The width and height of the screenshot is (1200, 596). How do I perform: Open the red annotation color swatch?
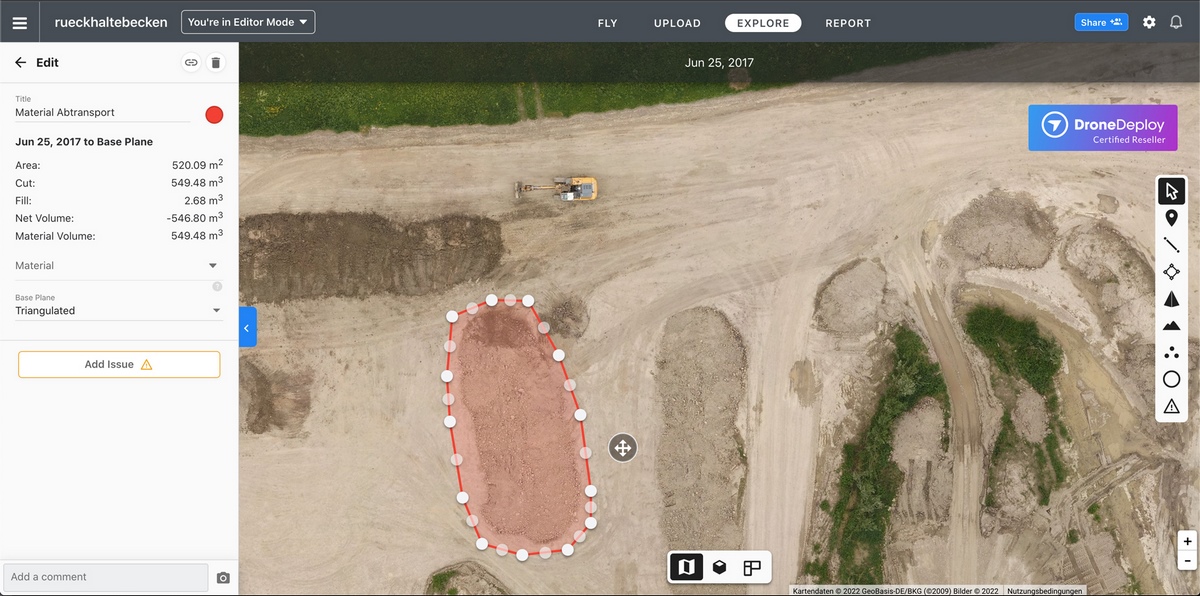(x=214, y=115)
